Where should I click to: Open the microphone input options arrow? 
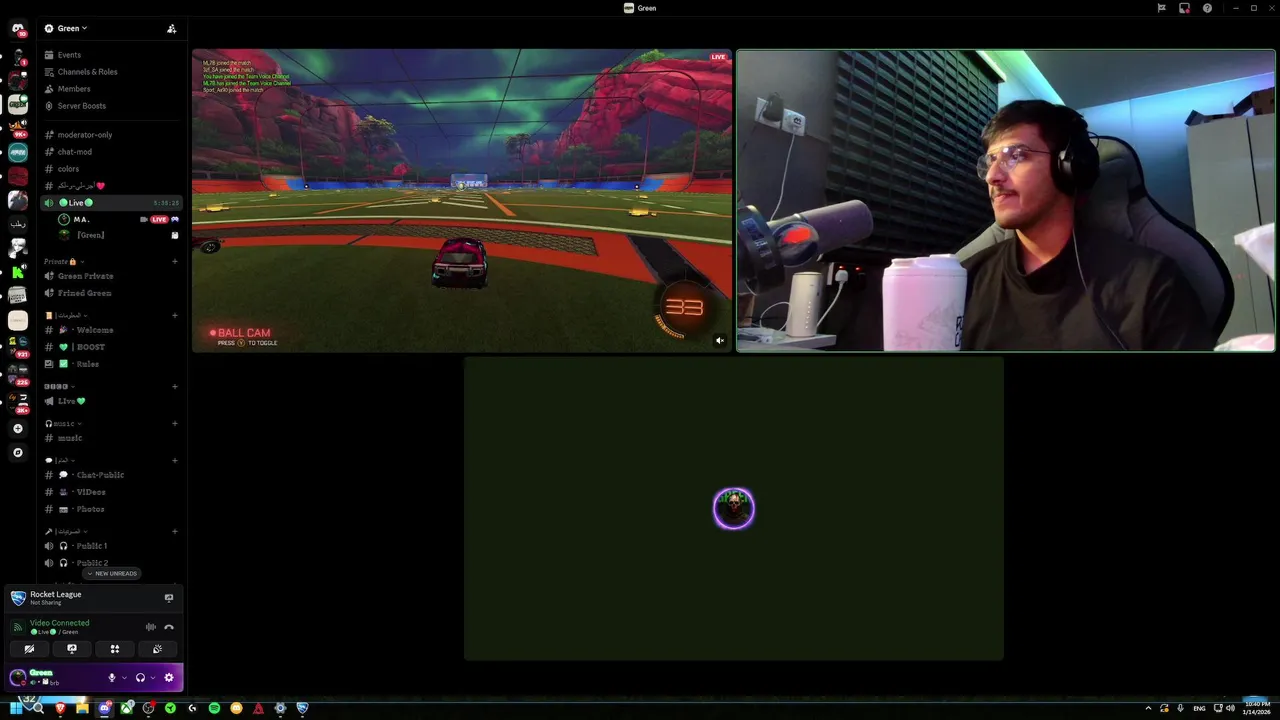coord(124,677)
